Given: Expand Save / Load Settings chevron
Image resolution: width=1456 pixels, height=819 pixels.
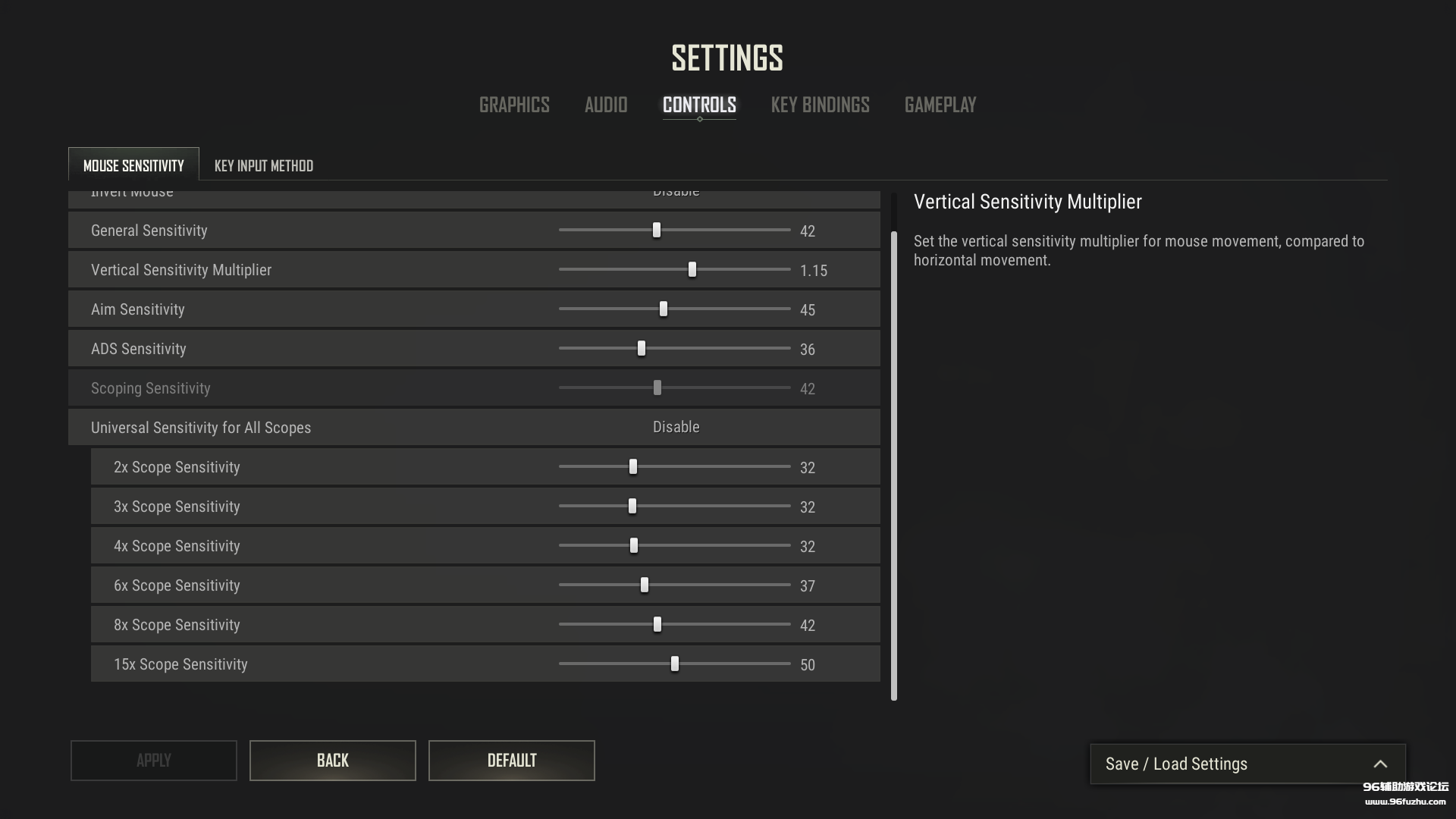Looking at the screenshot, I should coord(1379,764).
